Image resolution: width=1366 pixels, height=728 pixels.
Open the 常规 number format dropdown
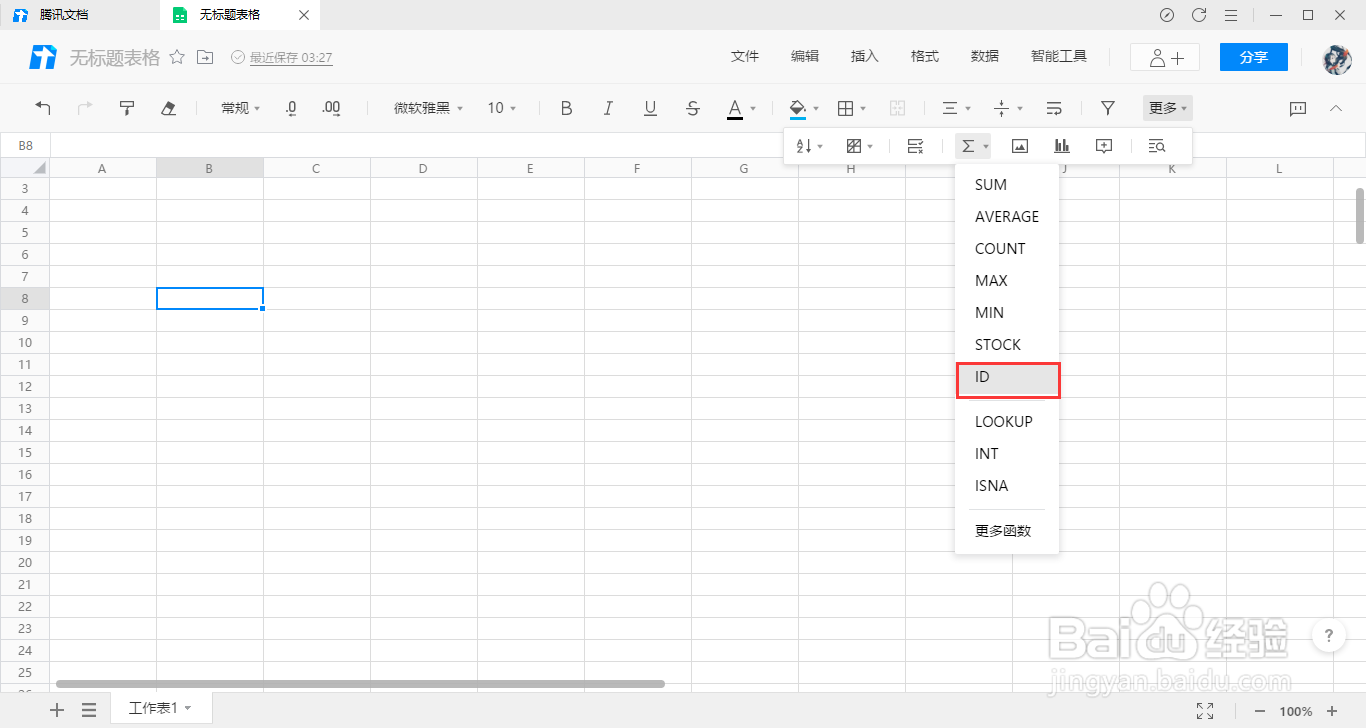point(240,108)
